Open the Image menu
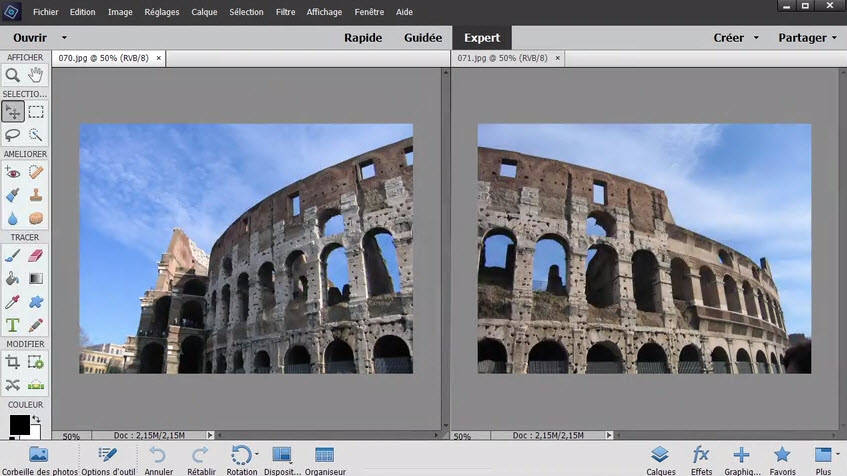Image resolution: width=847 pixels, height=476 pixels. click(x=120, y=12)
